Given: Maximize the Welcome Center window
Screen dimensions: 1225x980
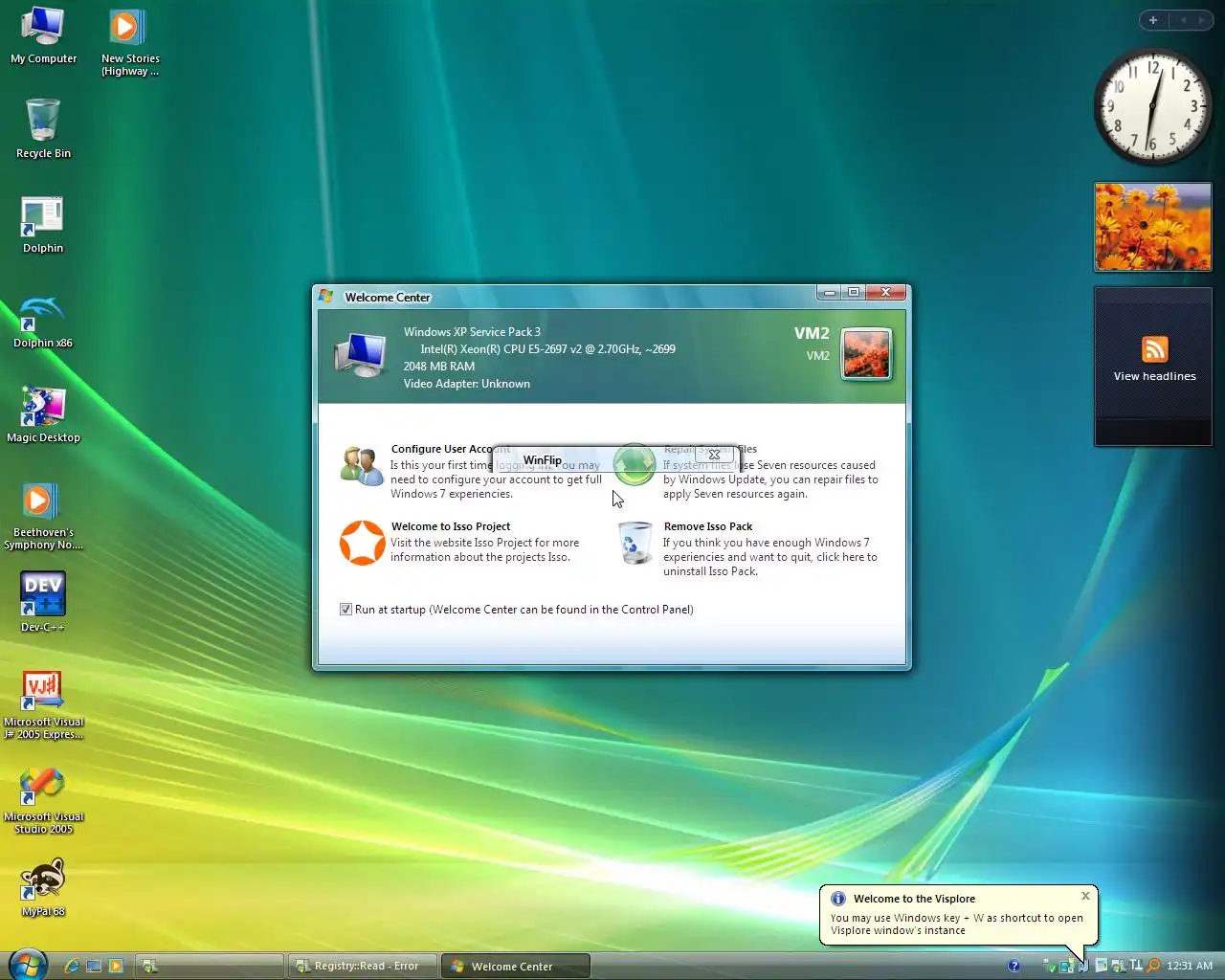Looking at the screenshot, I should [x=853, y=293].
